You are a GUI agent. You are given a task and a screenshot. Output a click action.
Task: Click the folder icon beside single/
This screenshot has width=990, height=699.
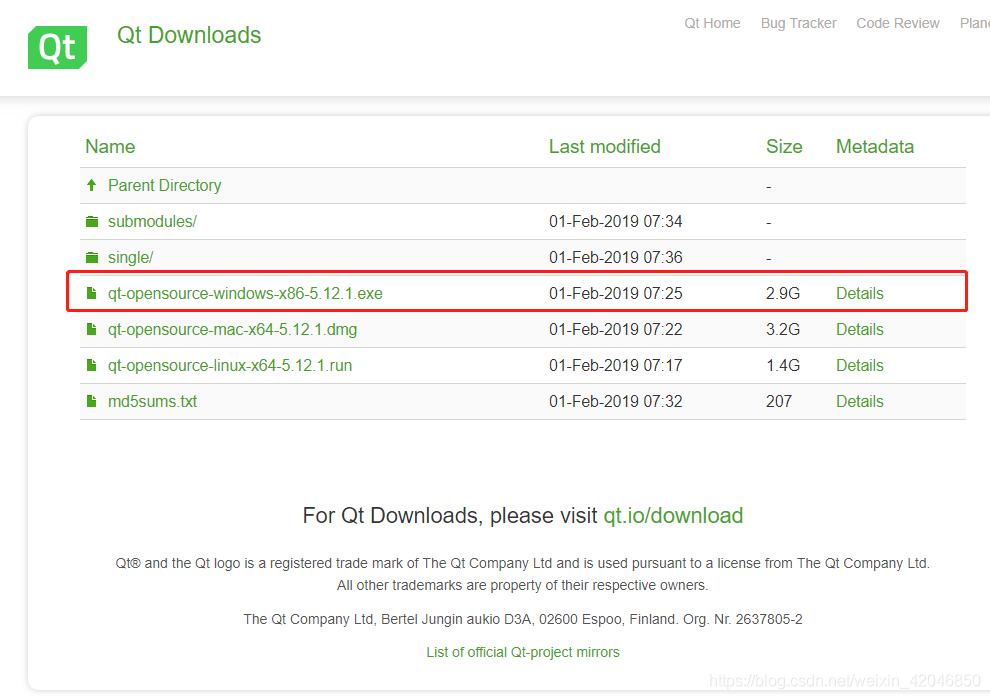click(x=92, y=257)
